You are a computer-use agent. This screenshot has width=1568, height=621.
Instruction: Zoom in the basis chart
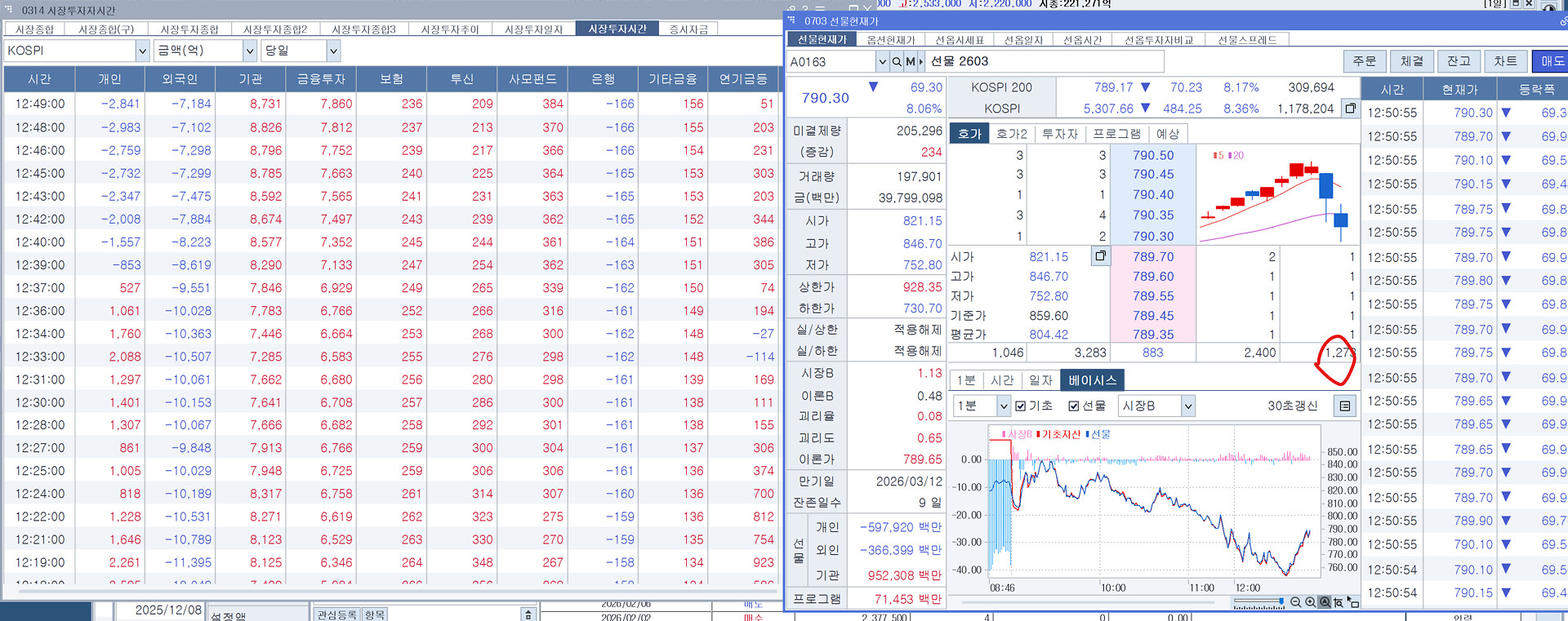click(x=1311, y=602)
